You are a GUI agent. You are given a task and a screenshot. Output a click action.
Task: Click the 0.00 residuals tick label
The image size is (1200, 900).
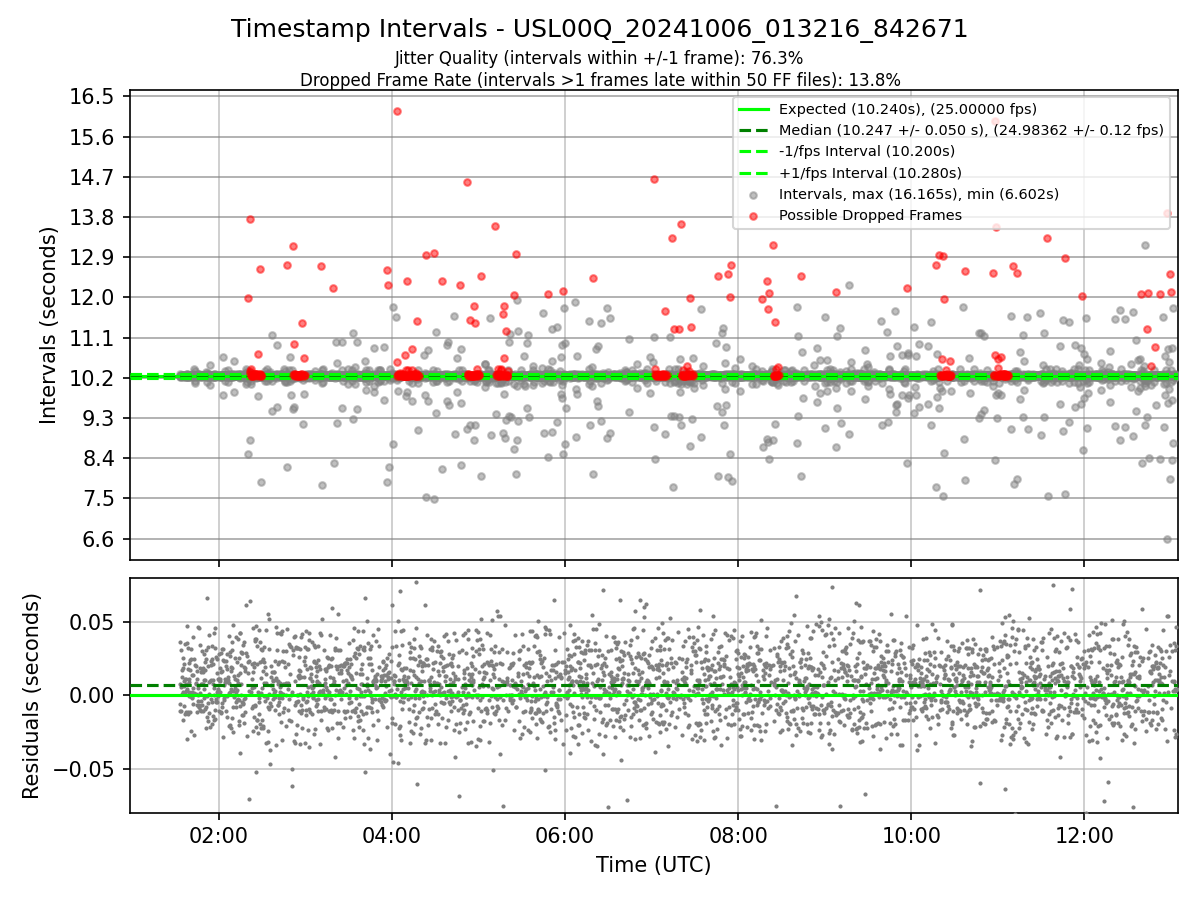[93, 695]
